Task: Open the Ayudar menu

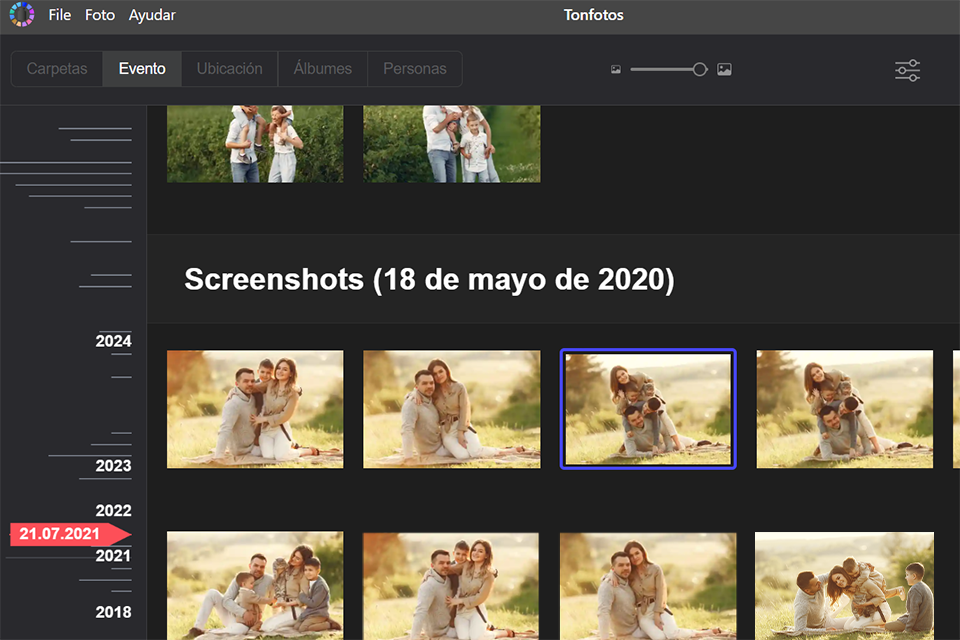Action: [152, 15]
